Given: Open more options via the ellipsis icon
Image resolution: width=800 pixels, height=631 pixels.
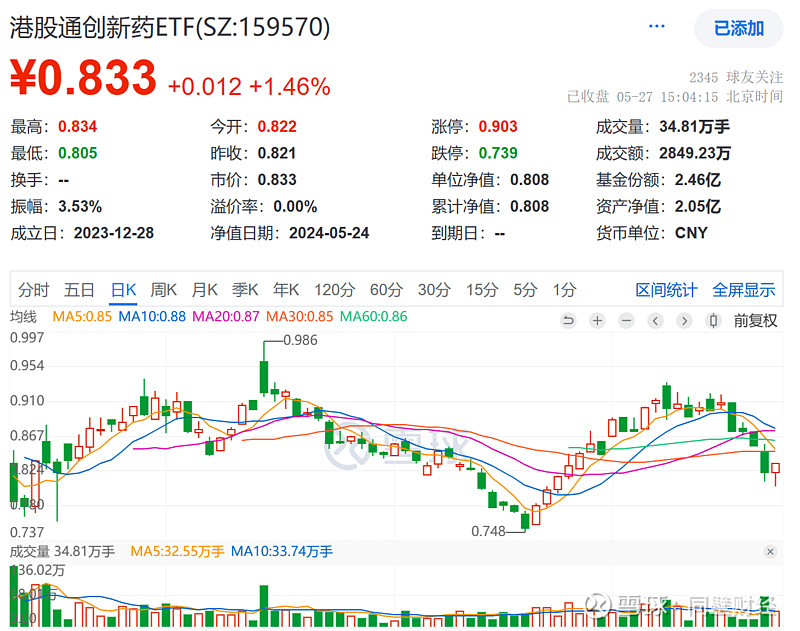Looking at the screenshot, I should coord(656,24).
